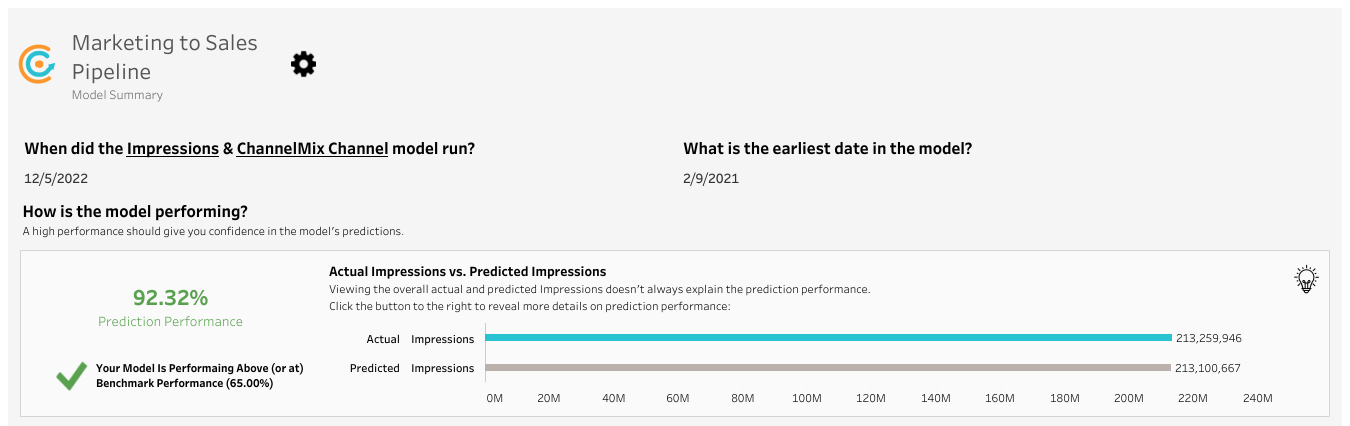Screen dimensions: 1350x426
Task: Open settings with the gear icon
Action: click(303, 65)
